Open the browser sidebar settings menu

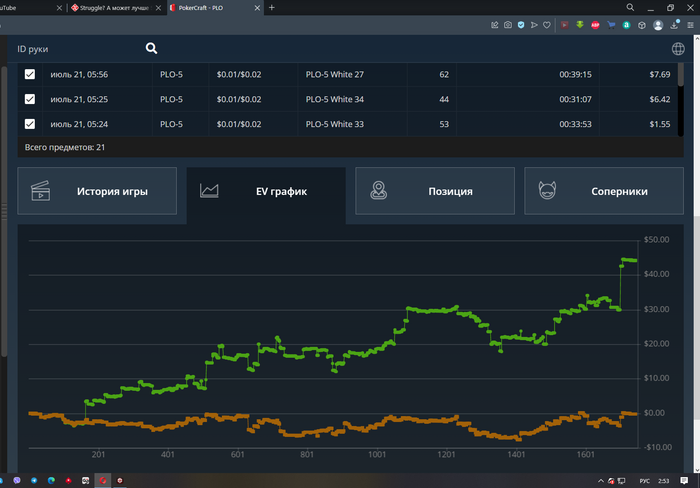click(690, 24)
